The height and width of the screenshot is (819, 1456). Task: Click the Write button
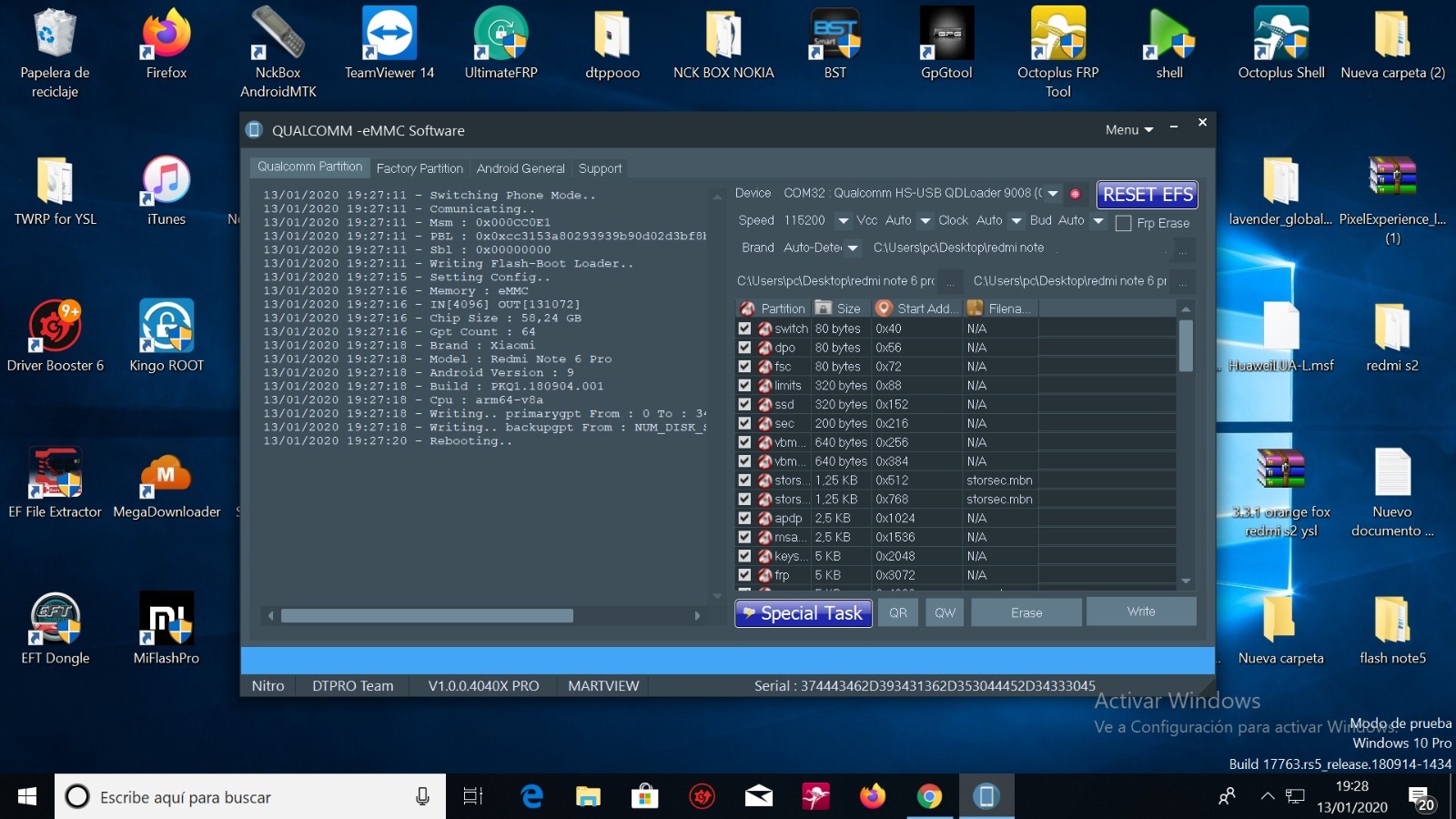coord(1141,612)
